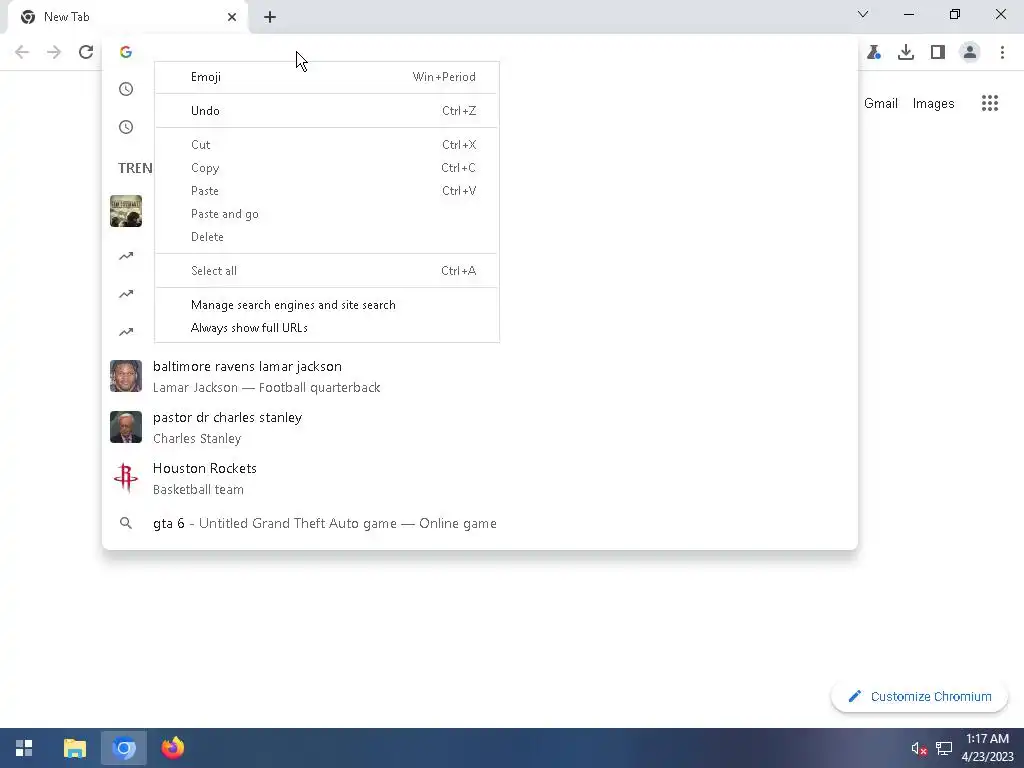Open the Gmail link

(880, 103)
